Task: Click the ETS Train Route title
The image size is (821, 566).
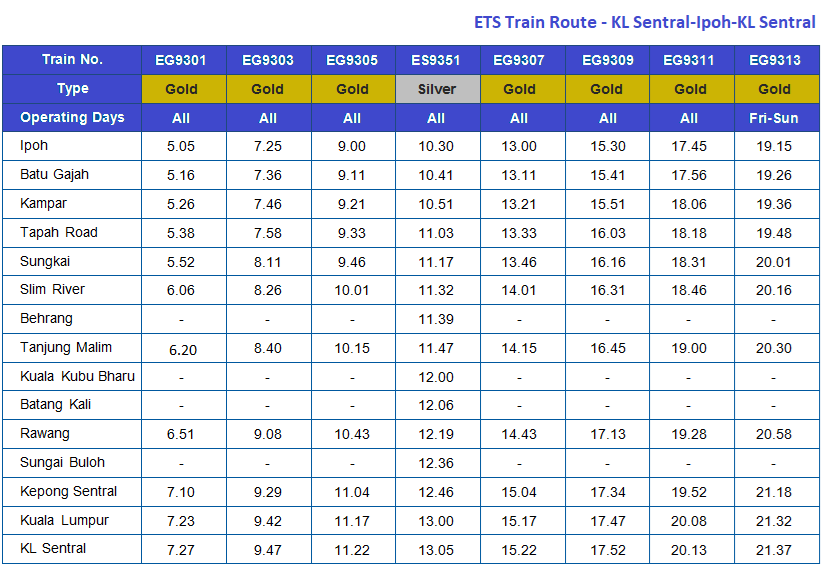Action: (644, 22)
